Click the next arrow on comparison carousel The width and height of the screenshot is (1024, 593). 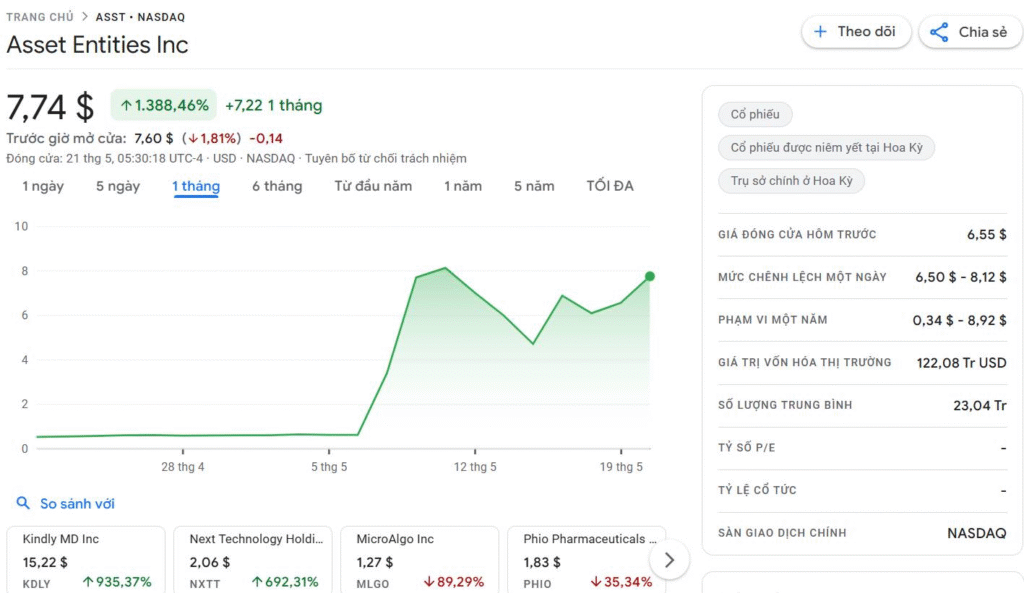tap(669, 560)
